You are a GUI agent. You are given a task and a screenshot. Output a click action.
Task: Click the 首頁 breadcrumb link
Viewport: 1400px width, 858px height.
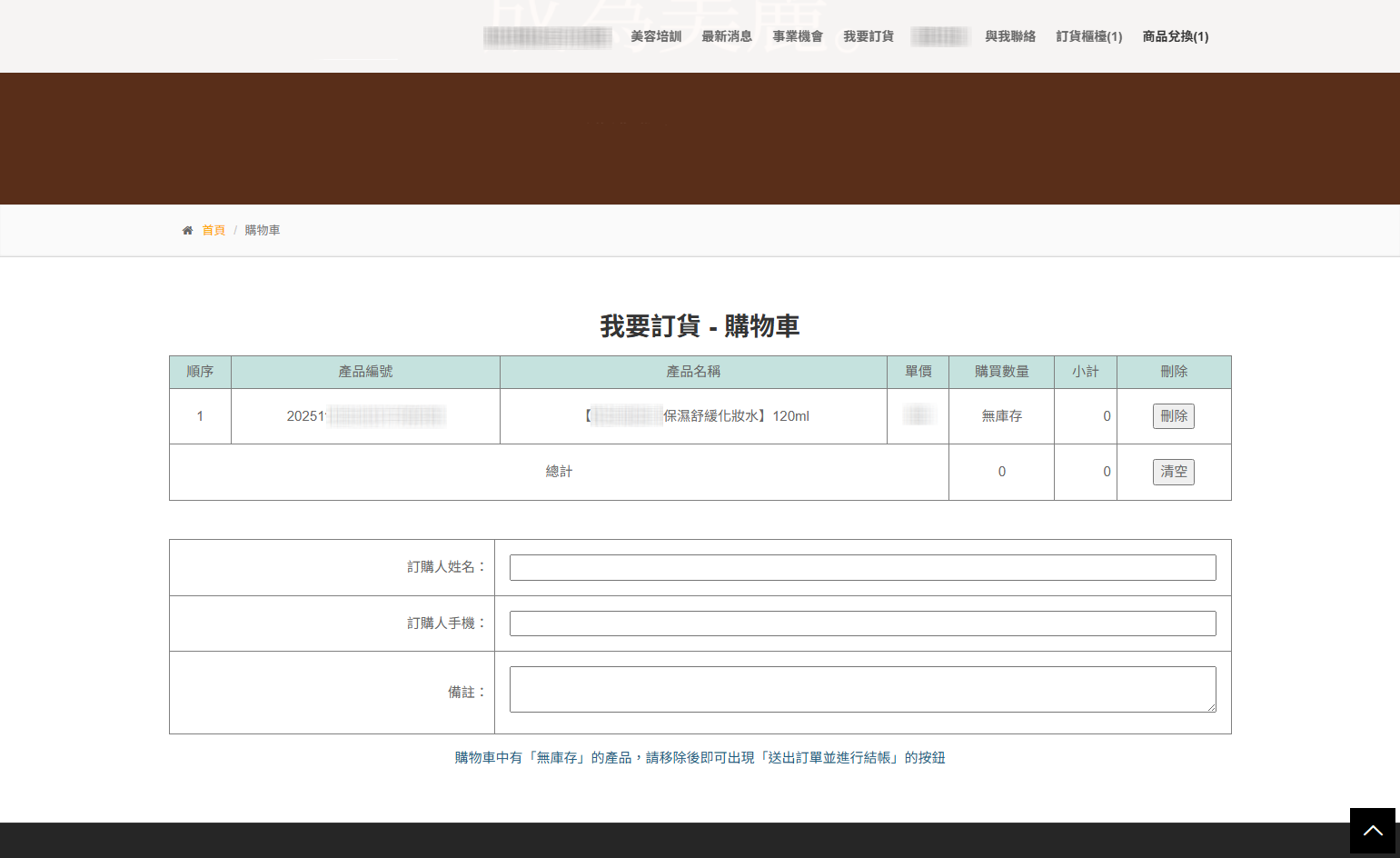(x=213, y=231)
